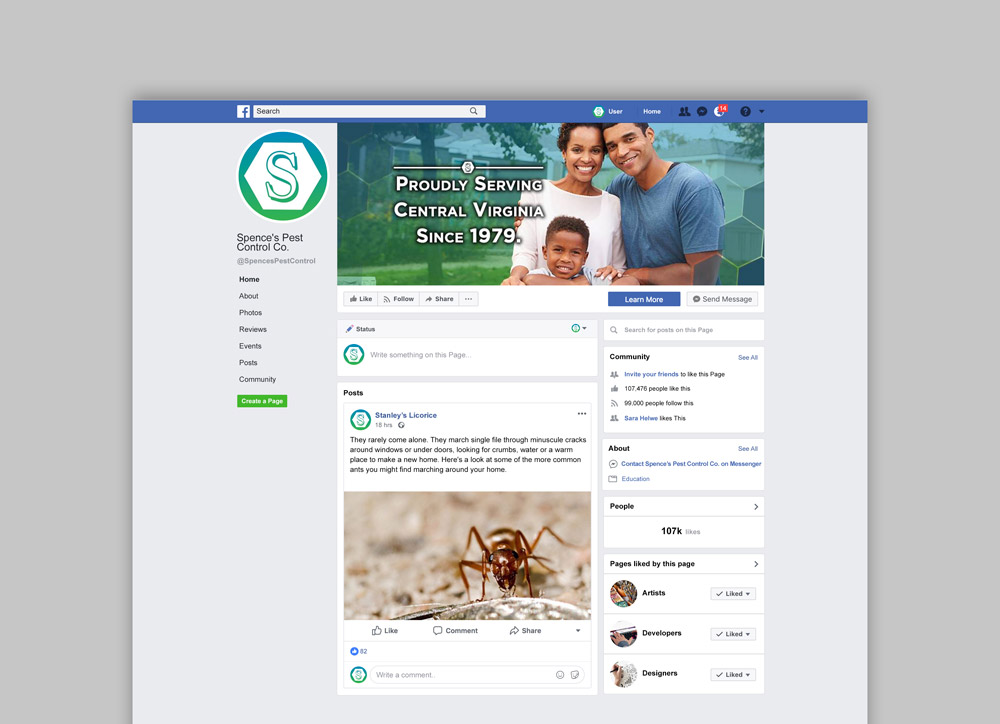This screenshot has height=724, width=1000.
Task: Expand the People section chevron
Action: pyautogui.click(x=755, y=507)
